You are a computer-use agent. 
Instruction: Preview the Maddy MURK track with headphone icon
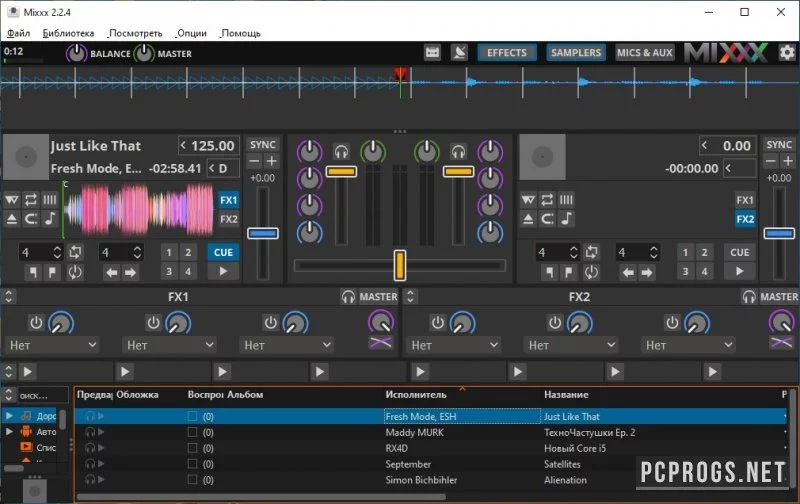[x=90, y=433]
